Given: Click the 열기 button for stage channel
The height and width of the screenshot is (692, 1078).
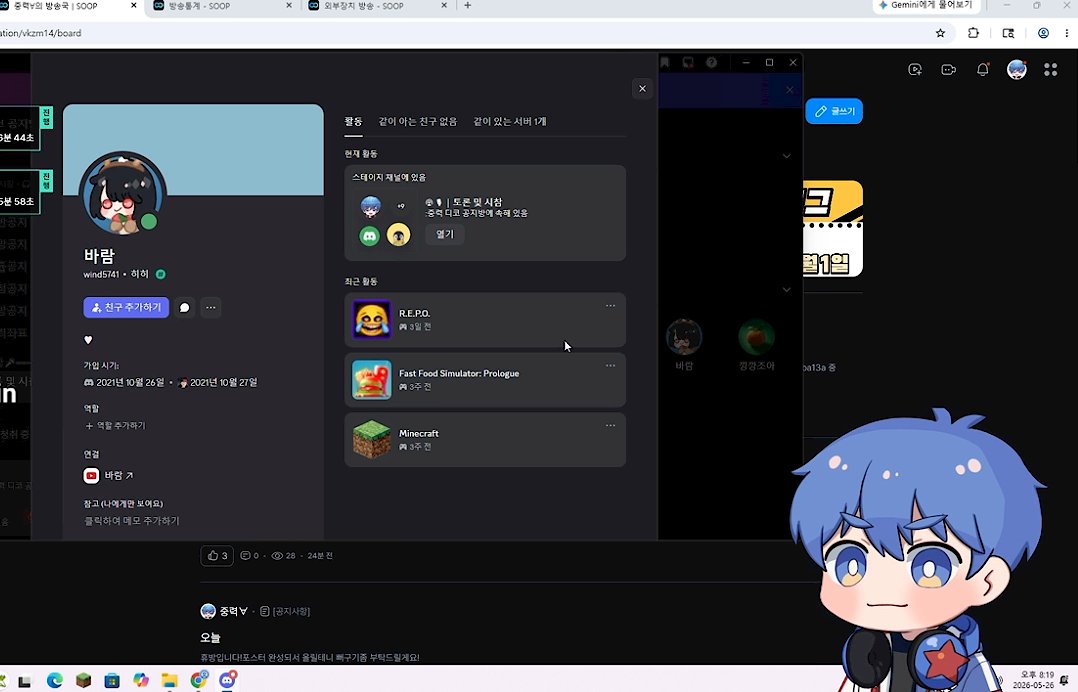Looking at the screenshot, I should [445, 234].
